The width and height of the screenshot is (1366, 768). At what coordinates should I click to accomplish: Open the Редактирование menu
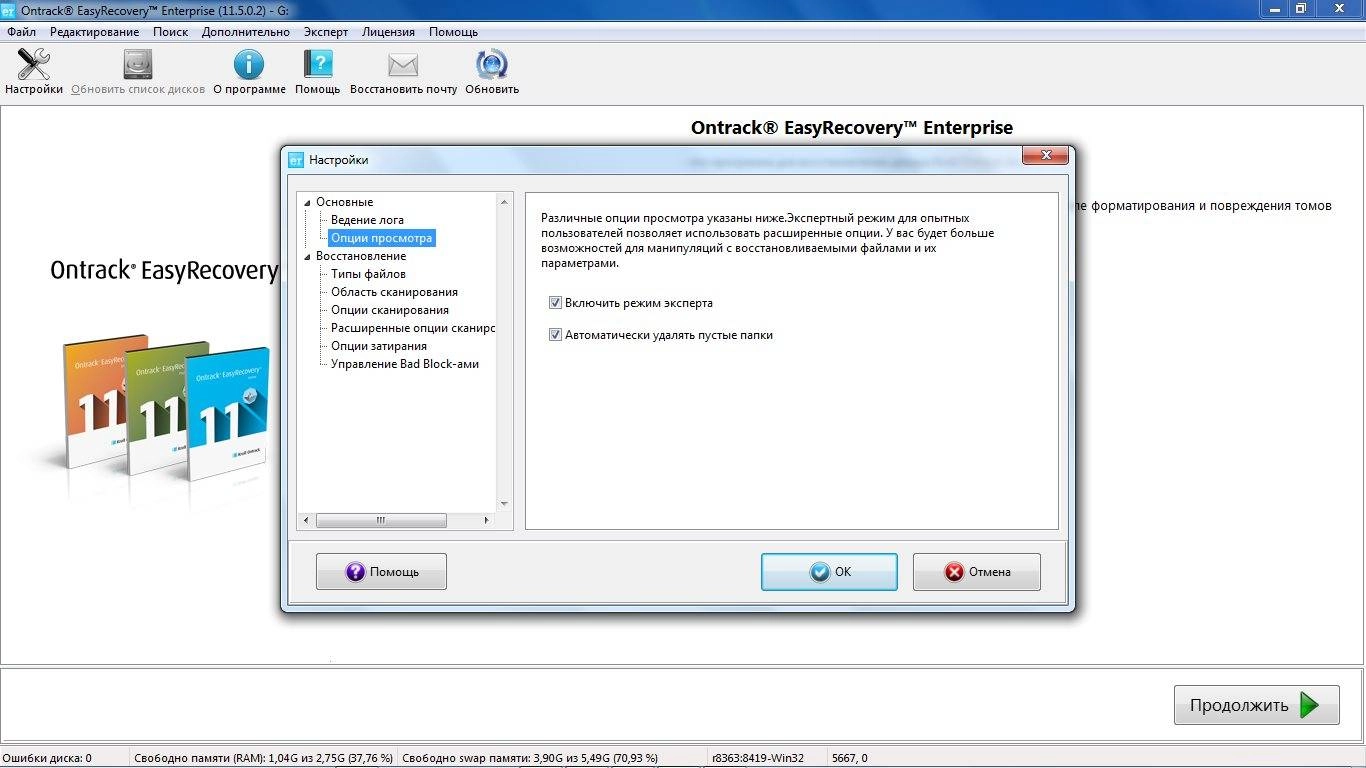94,32
